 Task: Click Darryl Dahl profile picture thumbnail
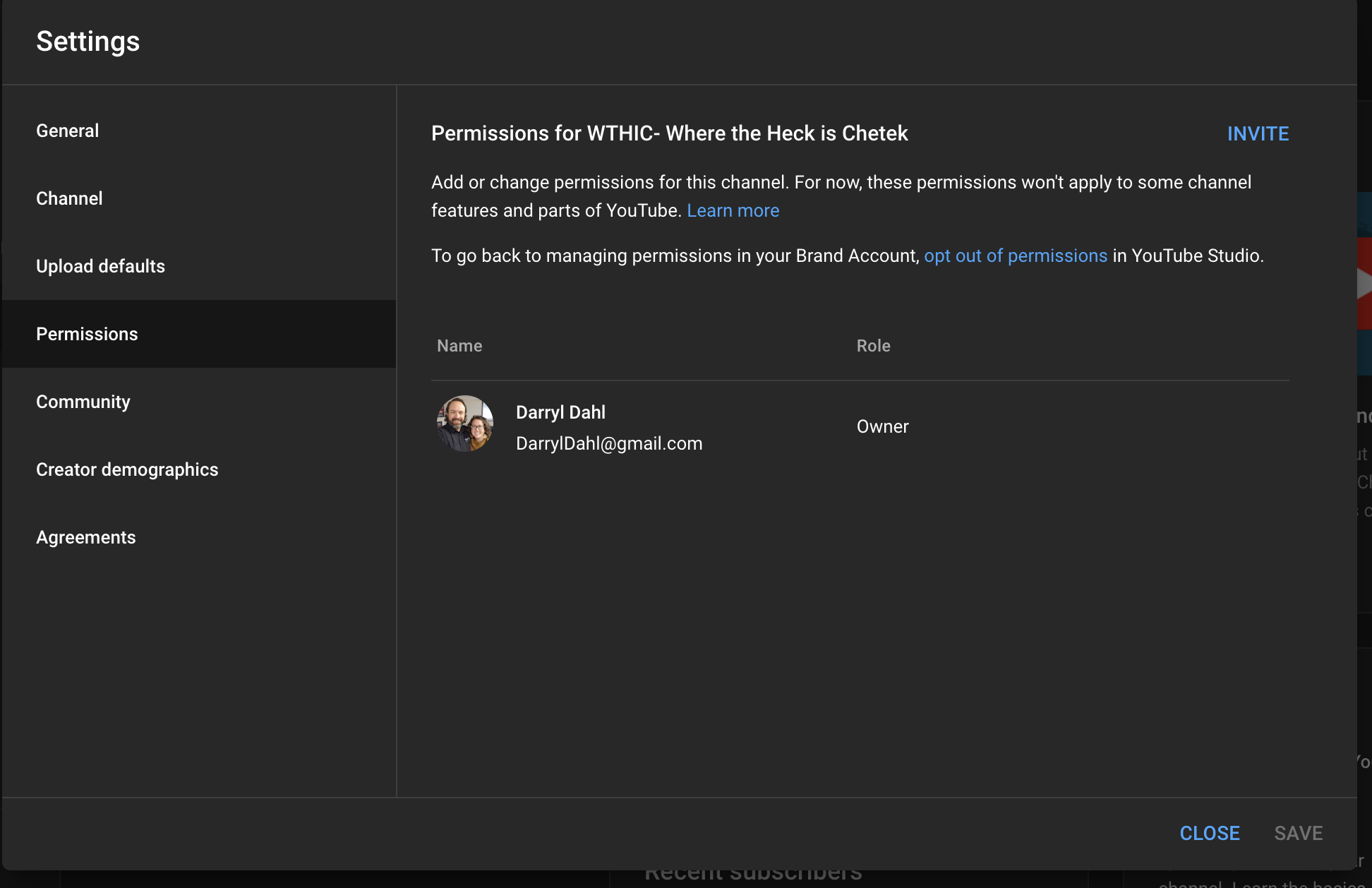coord(467,424)
